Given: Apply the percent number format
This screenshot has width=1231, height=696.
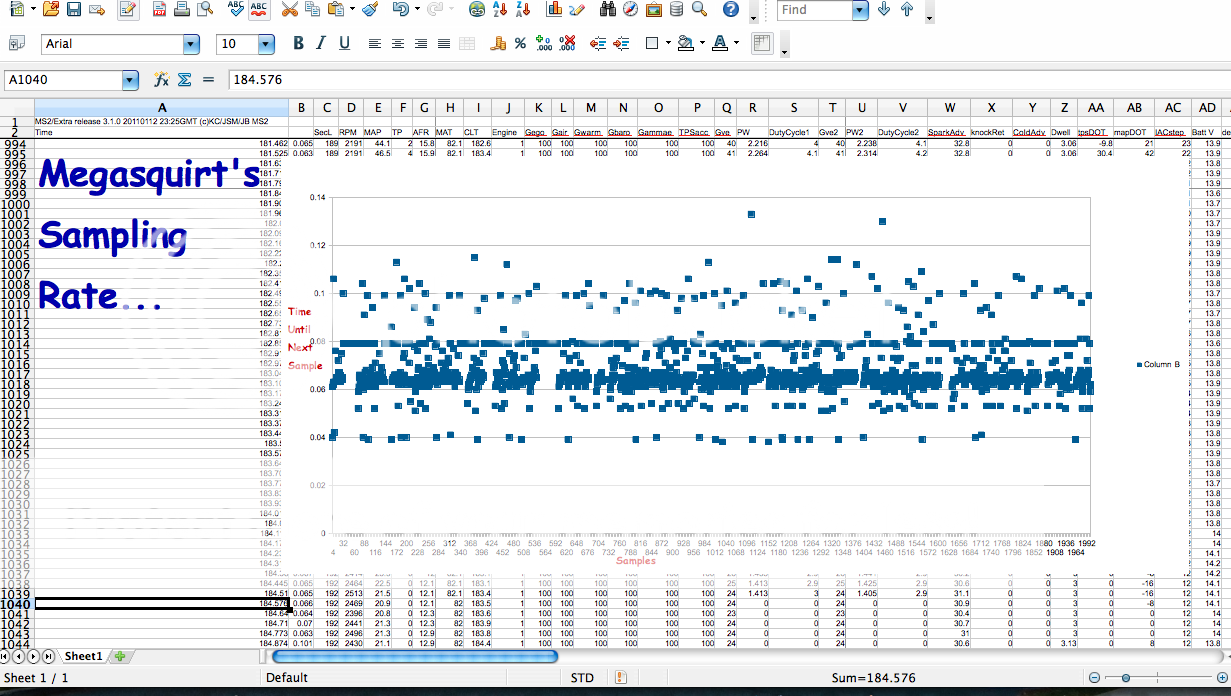Looking at the screenshot, I should [520, 44].
